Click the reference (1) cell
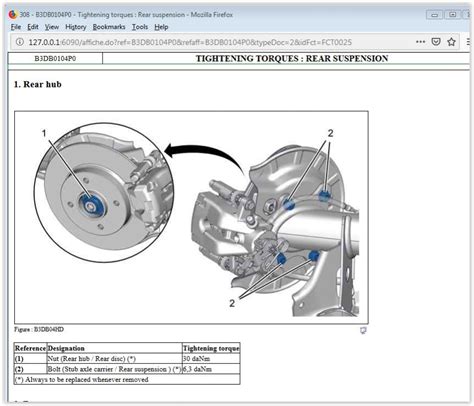The image size is (474, 406). (30, 359)
